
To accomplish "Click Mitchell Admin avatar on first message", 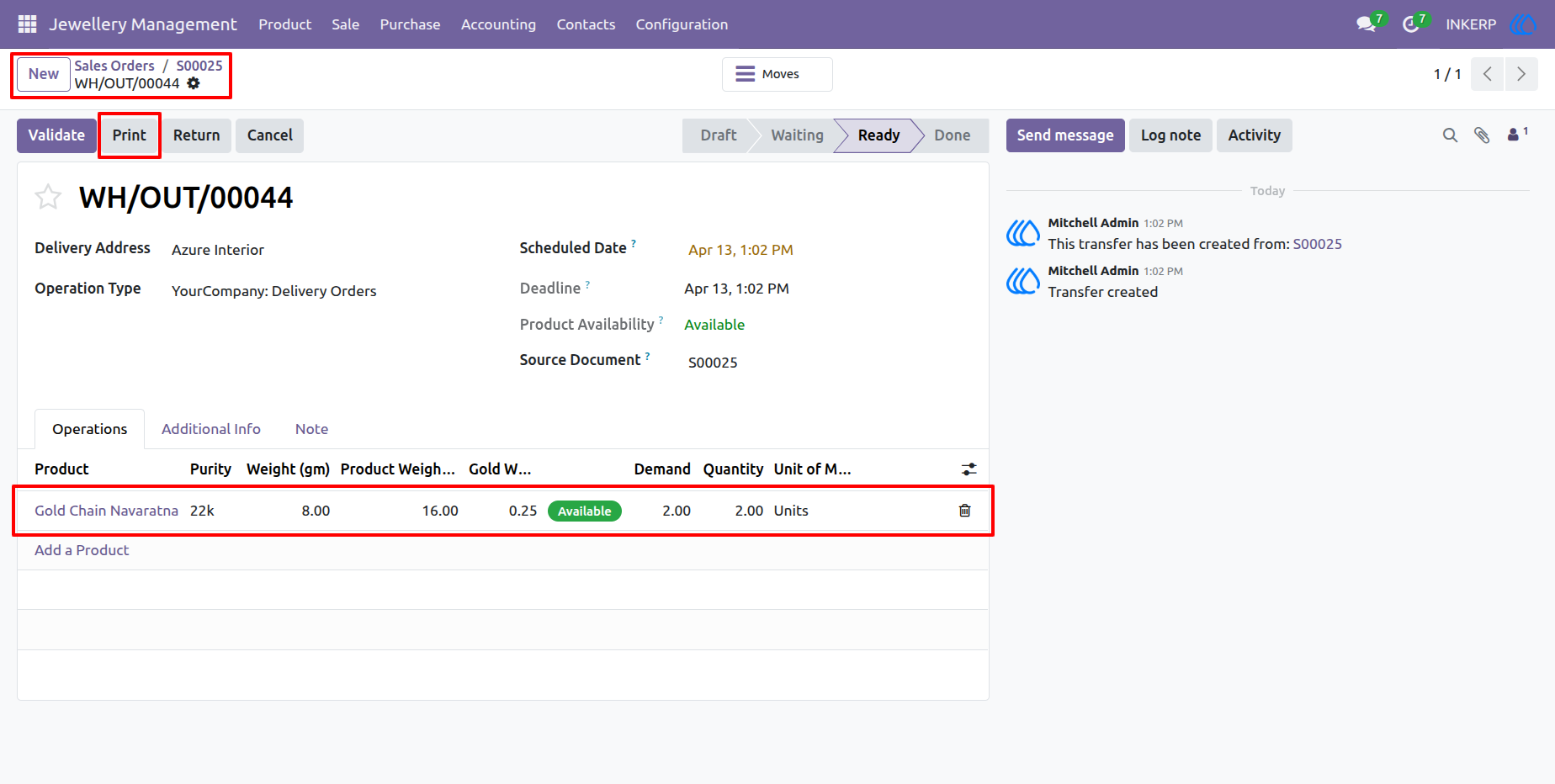I will coord(1023,233).
